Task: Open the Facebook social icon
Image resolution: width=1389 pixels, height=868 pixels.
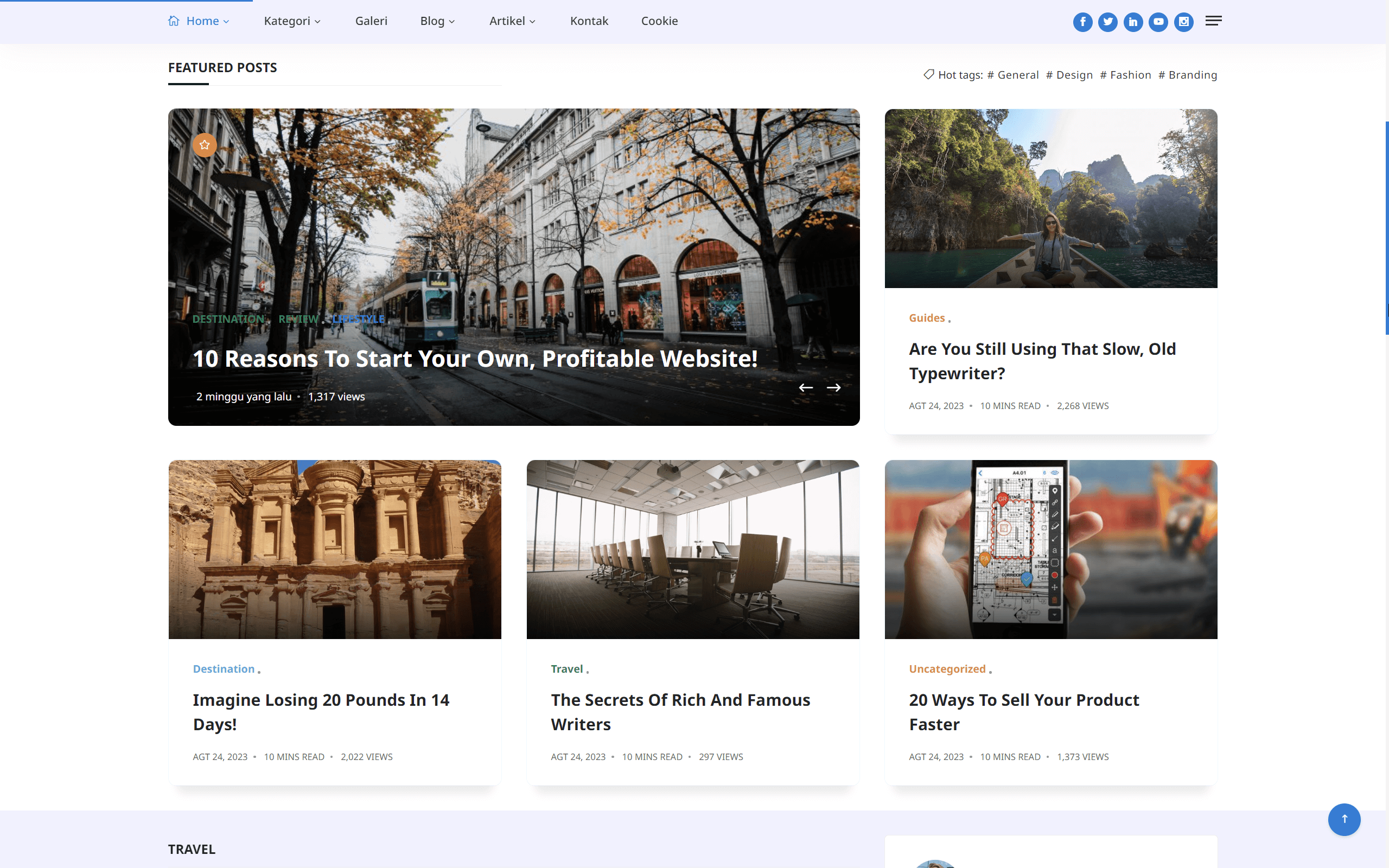Action: [1082, 22]
